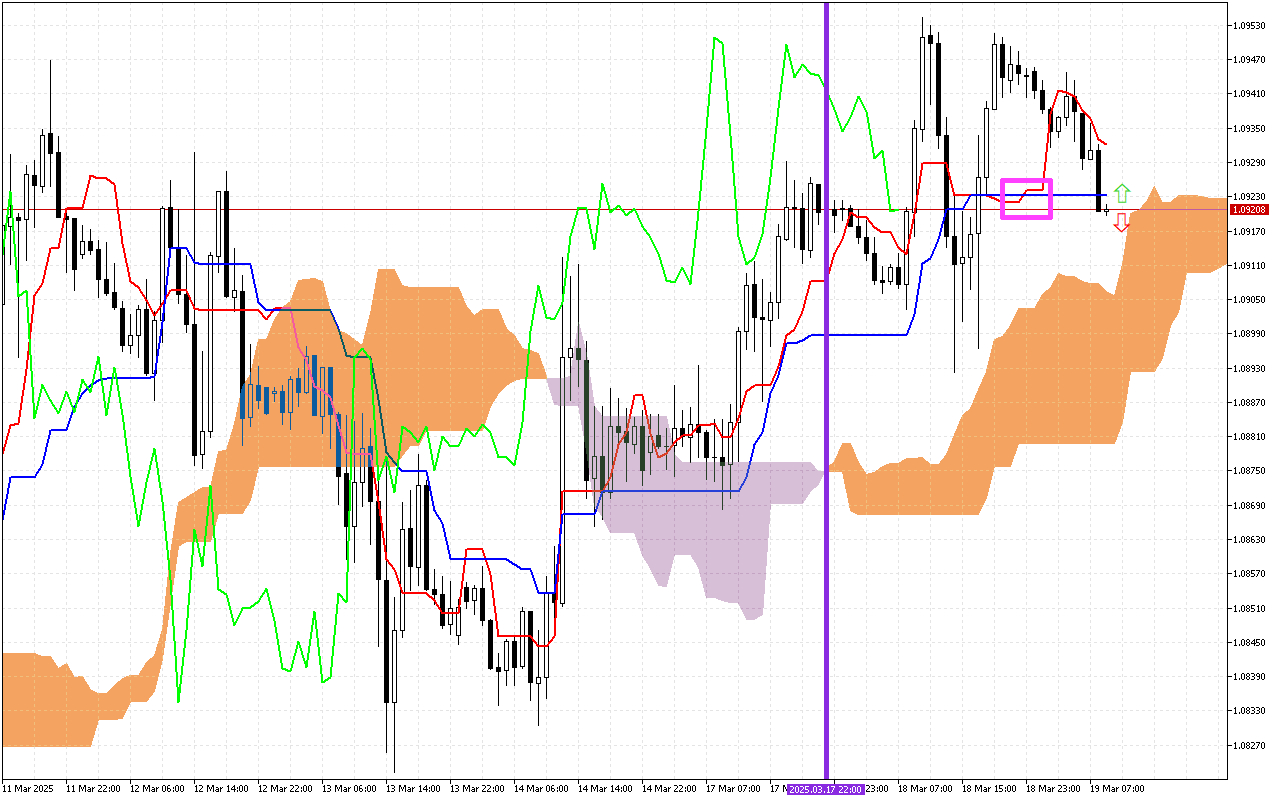Click the 13 Mar 14:00 time label
Image resolution: width=1280 pixels, height=800 pixels.
point(413,789)
